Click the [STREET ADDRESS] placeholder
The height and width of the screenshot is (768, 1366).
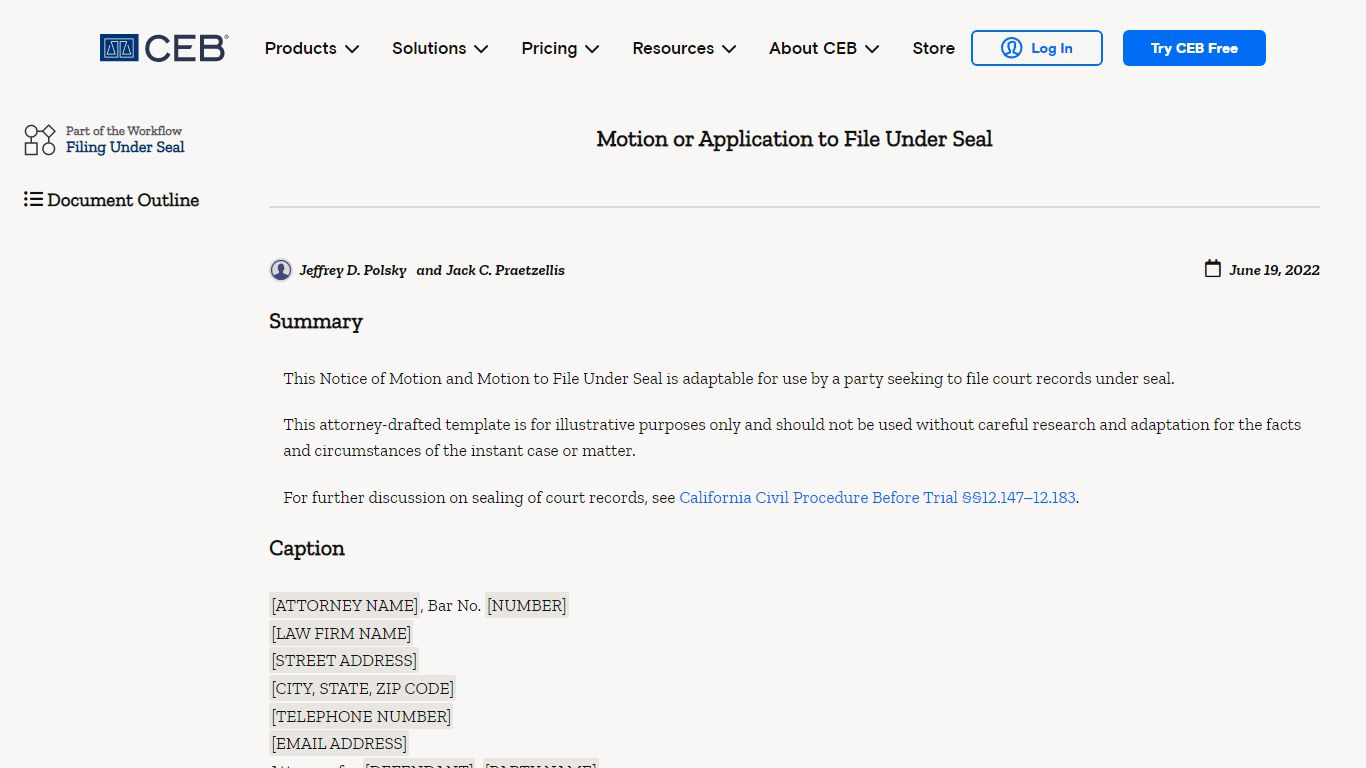pos(344,660)
